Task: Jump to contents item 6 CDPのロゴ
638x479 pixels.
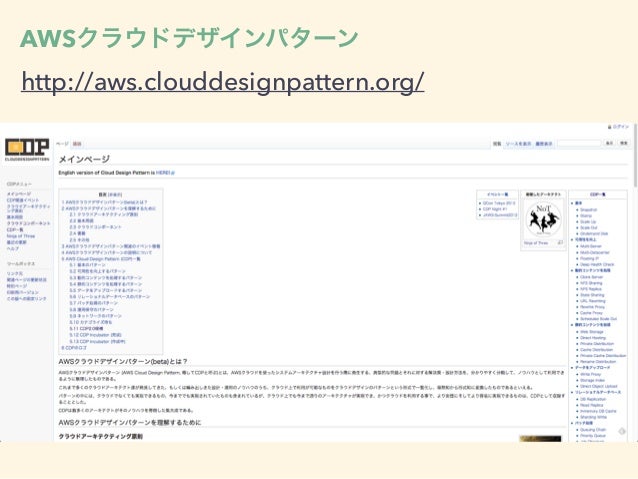Action: (x=74, y=348)
